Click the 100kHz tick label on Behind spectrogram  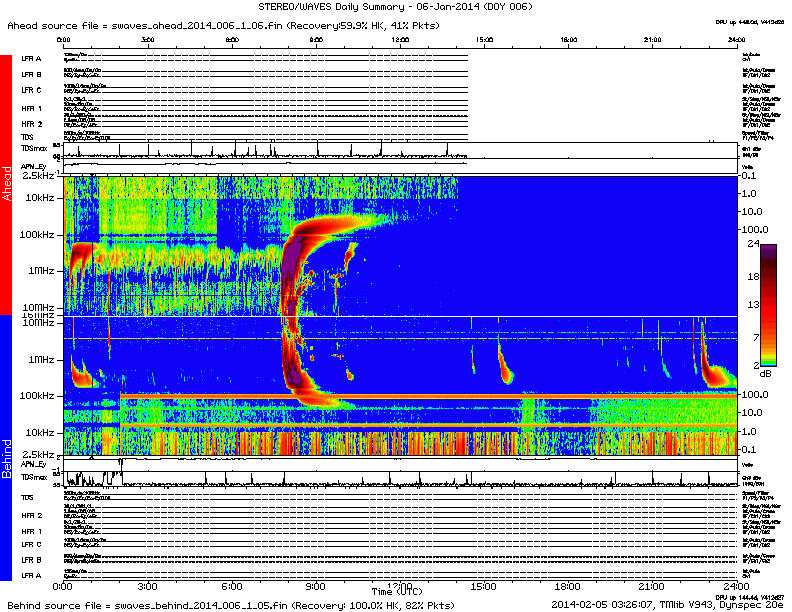[x=36, y=395]
